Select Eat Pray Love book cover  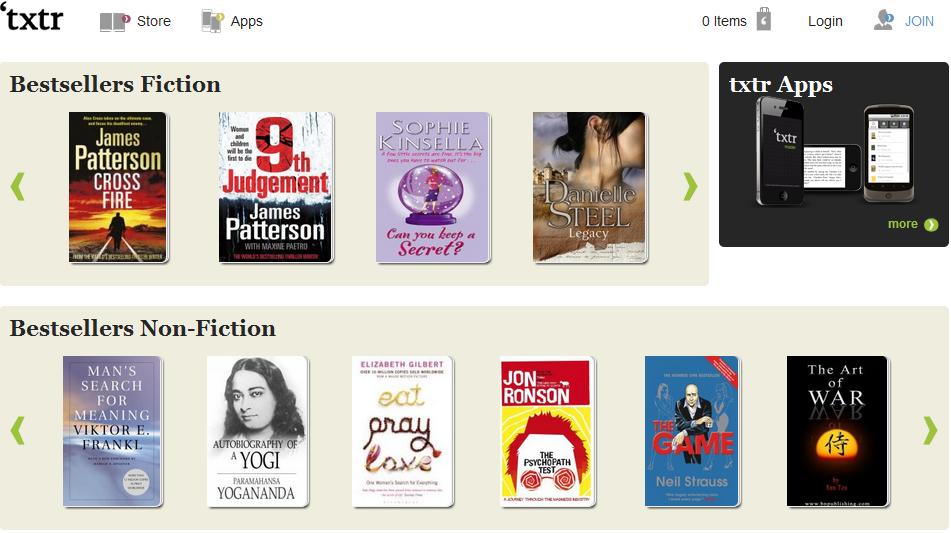click(x=402, y=431)
